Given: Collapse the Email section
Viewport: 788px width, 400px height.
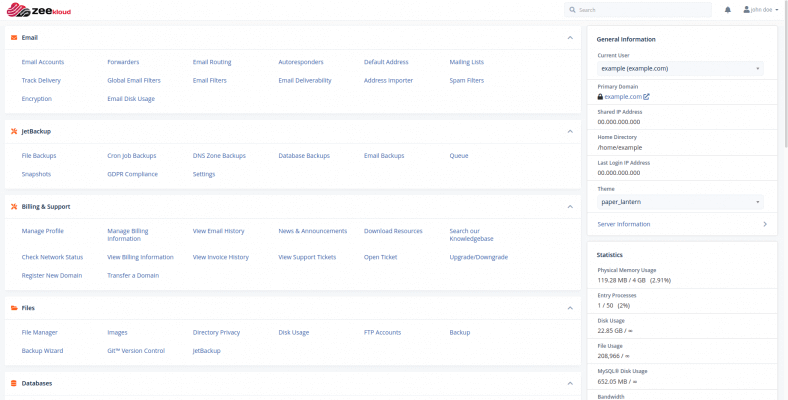Looking at the screenshot, I should point(570,37).
